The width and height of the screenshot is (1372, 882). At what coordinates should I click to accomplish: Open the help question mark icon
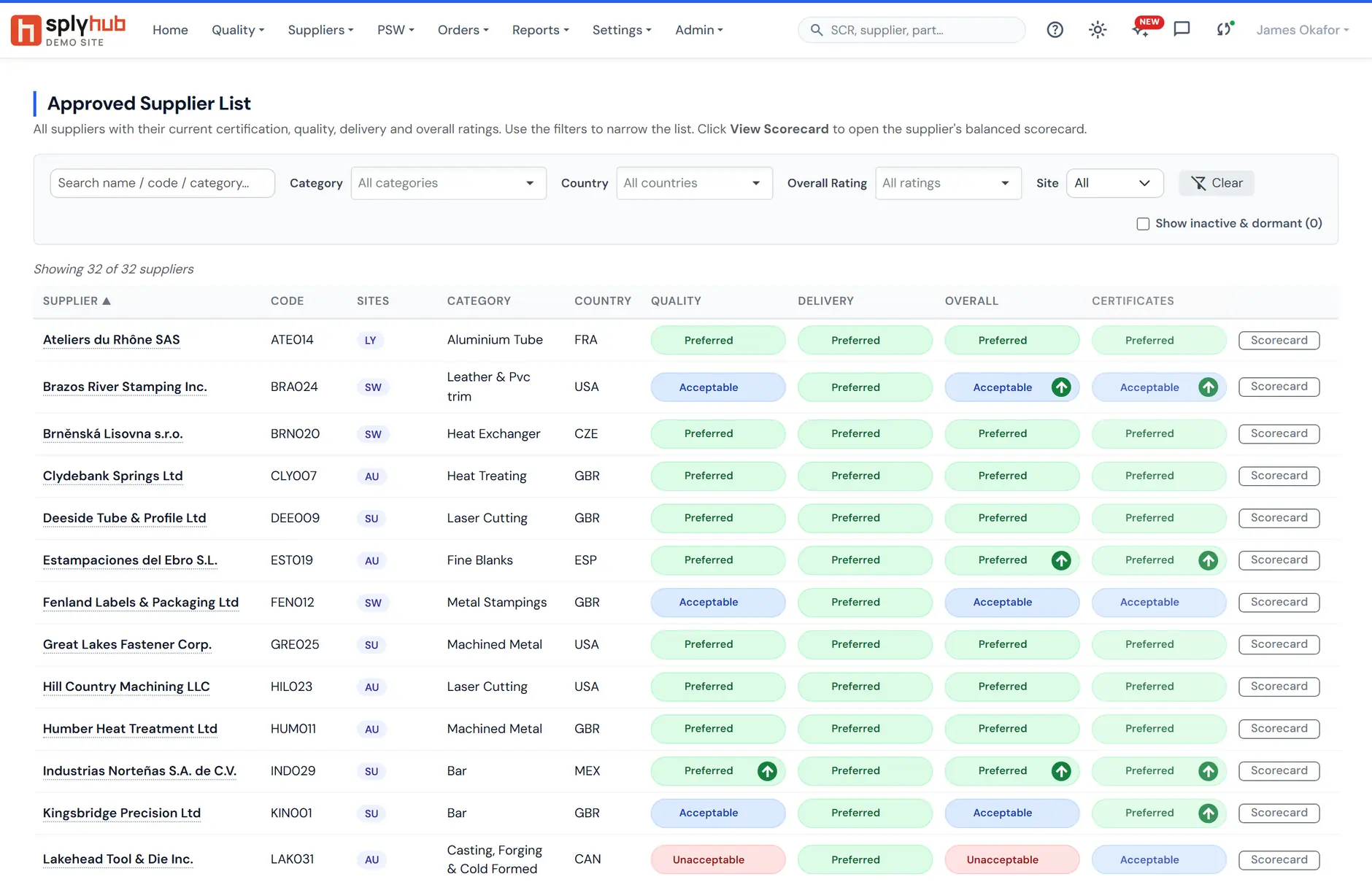(x=1055, y=30)
